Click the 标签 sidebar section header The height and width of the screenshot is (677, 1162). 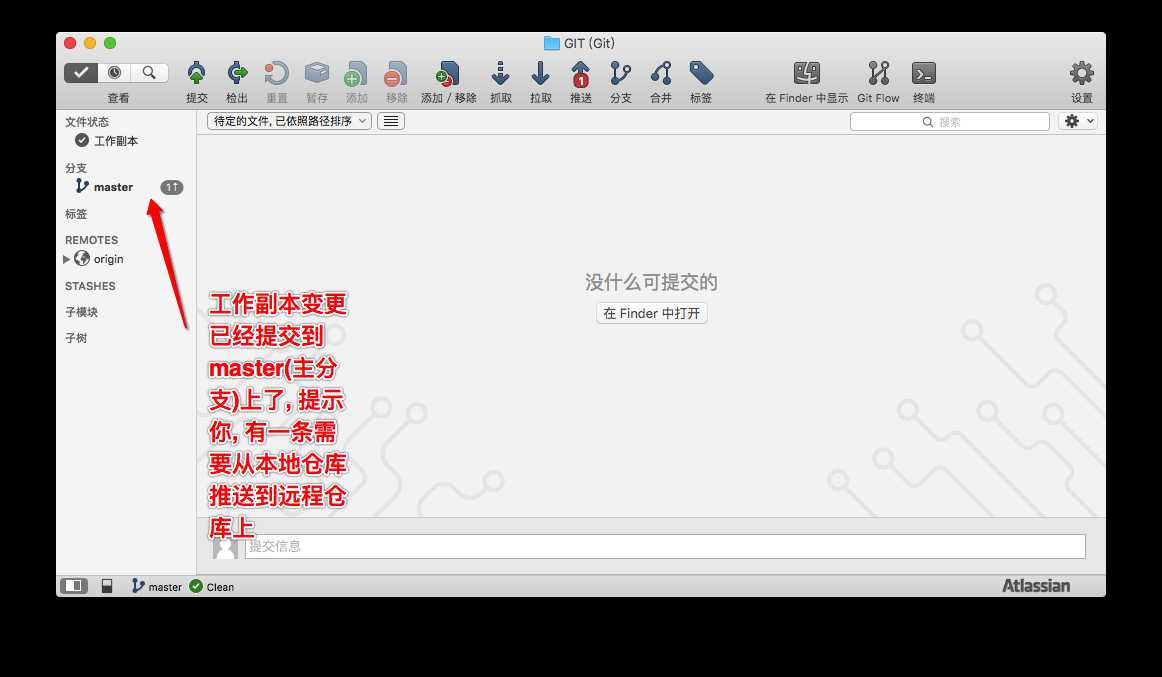click(x=76, y=214)
